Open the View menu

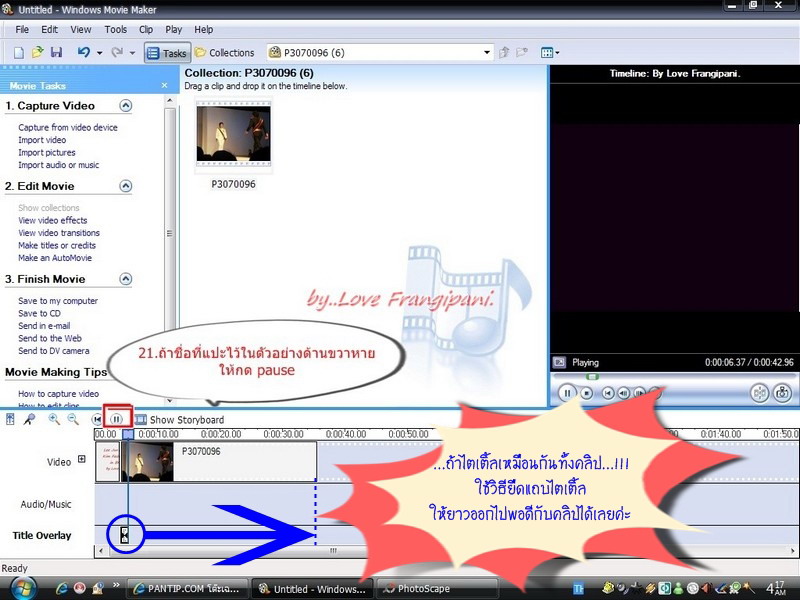point(81,30)
